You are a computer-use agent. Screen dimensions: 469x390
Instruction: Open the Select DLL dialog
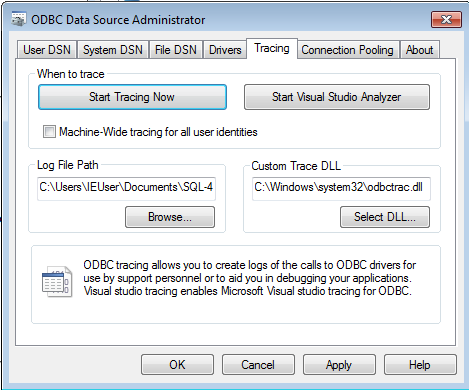tap(385, 217)
